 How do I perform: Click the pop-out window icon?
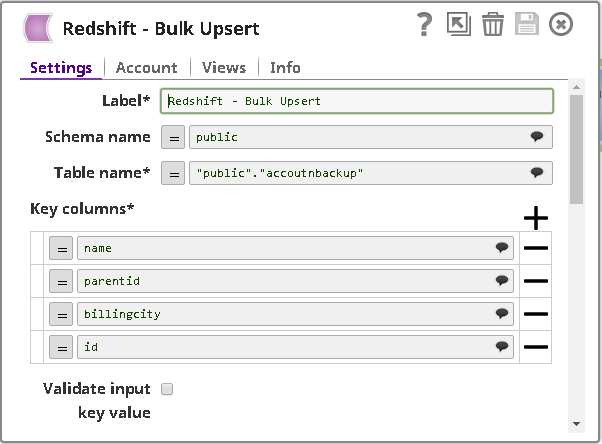tap(459, 24)
